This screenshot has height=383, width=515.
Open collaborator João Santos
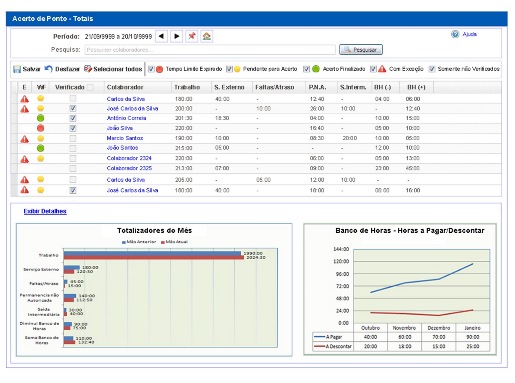point(122,148)
